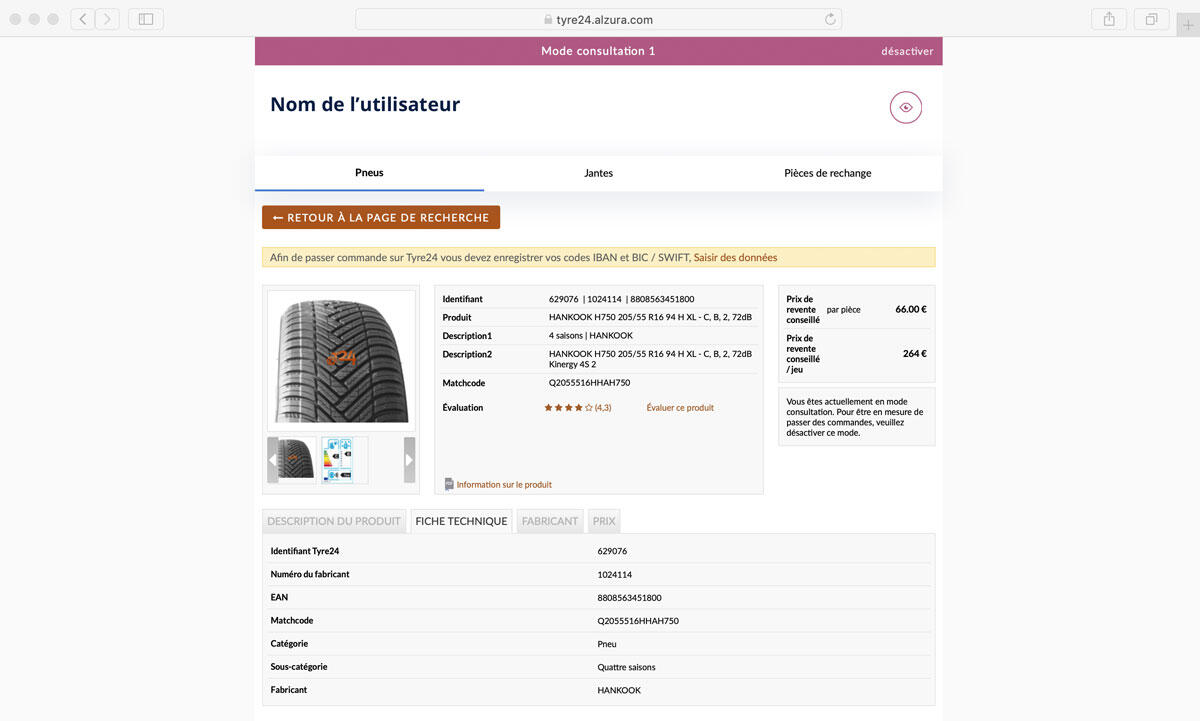Image resolution: width=1200 pixels, height=721 pixels.
Task: Select the Pneus tab
Action: click(369, 173)
